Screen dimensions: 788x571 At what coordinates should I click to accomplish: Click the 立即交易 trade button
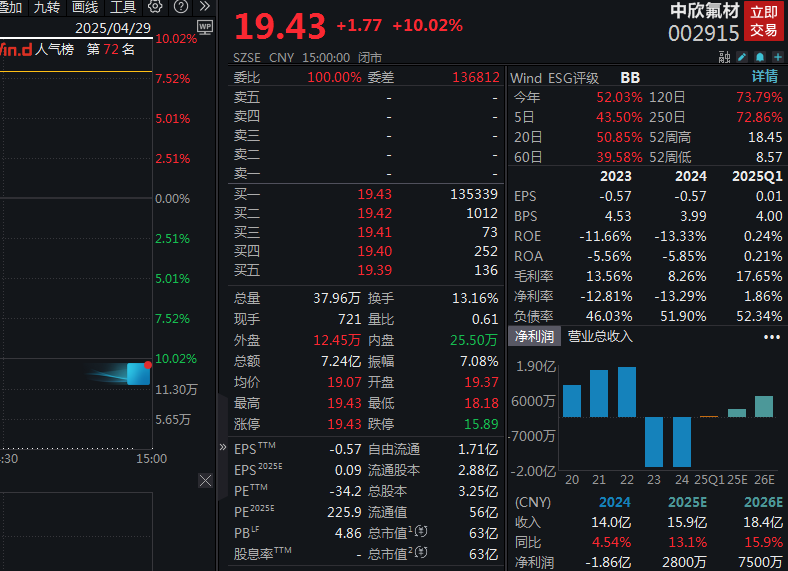tap(763, 21)
